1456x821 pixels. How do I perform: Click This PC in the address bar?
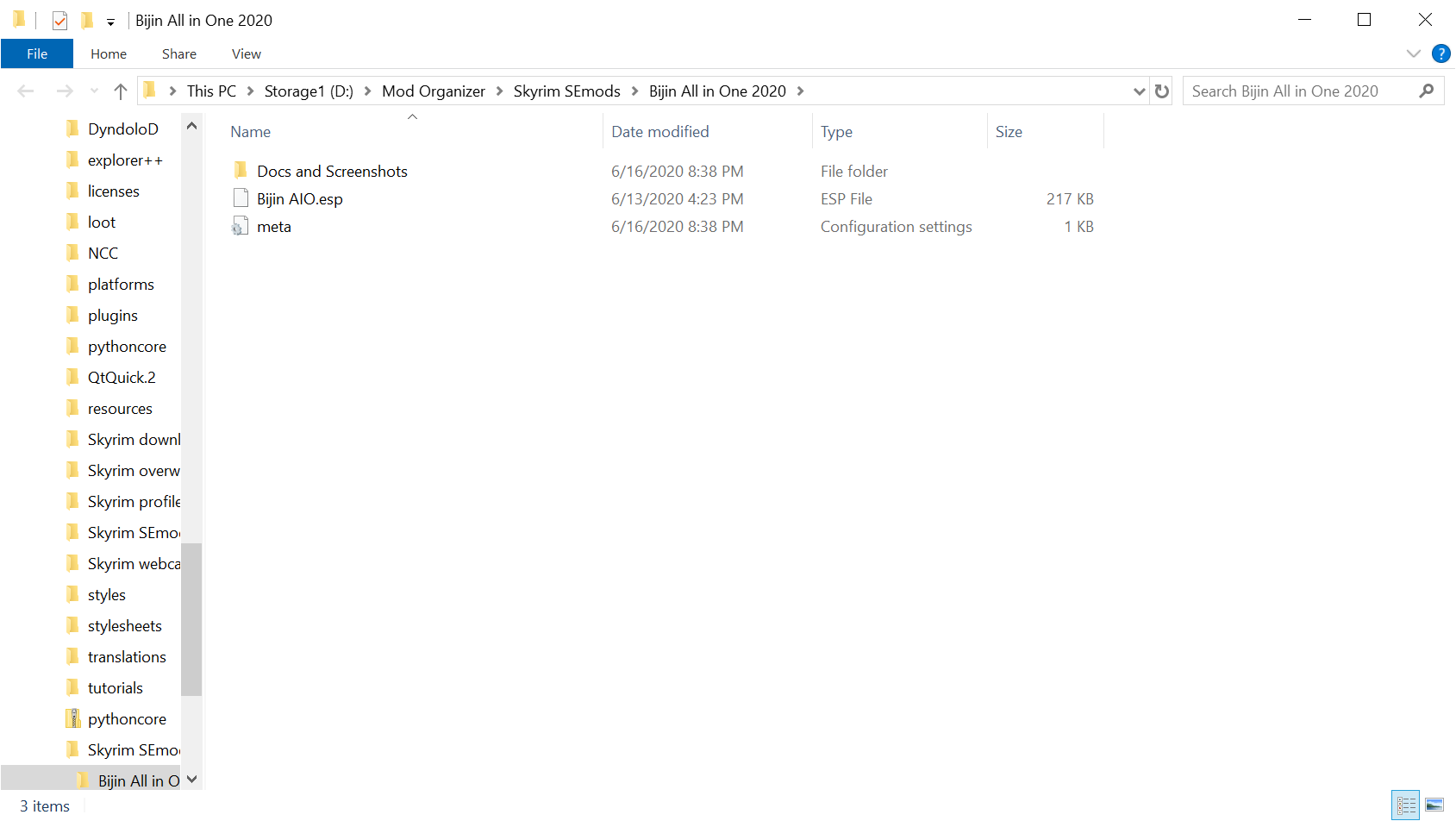tap(211, 91)
